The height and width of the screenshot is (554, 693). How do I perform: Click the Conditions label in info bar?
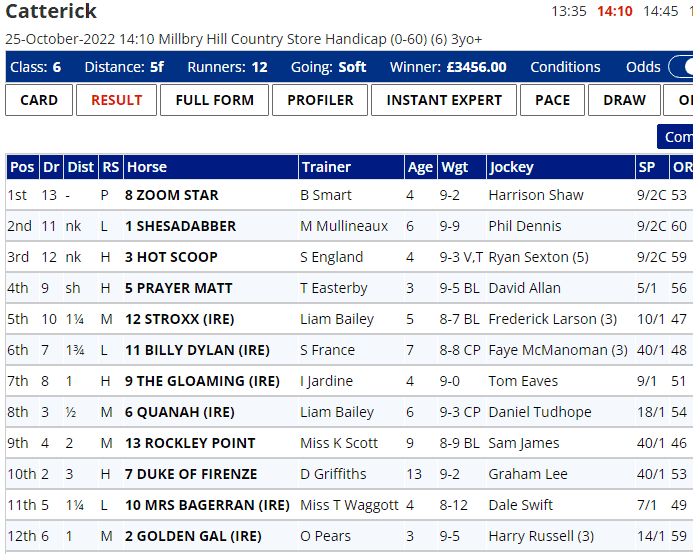(565, 67)
